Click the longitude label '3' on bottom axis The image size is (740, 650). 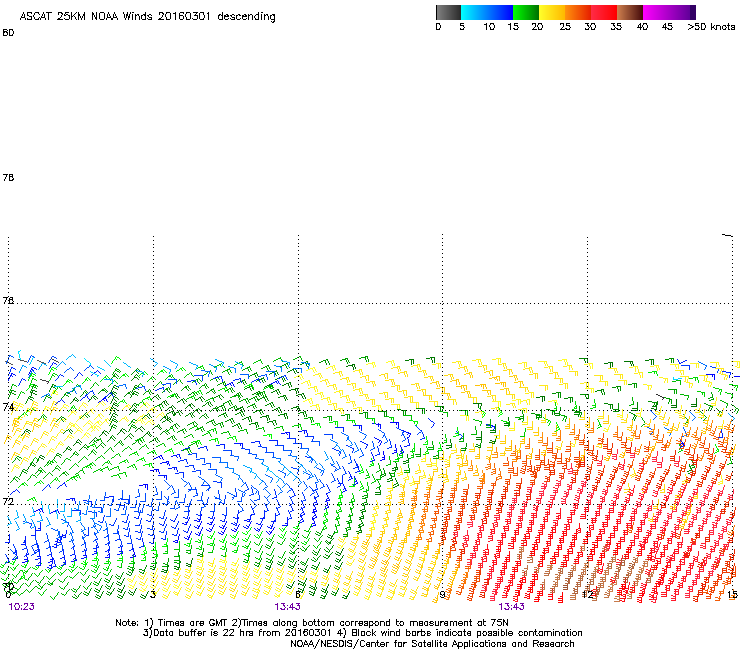tap(153, 595)
